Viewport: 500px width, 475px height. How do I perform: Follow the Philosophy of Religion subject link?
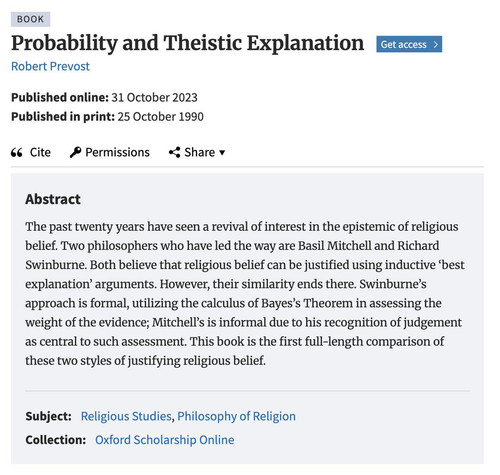[x=236, y=416]
